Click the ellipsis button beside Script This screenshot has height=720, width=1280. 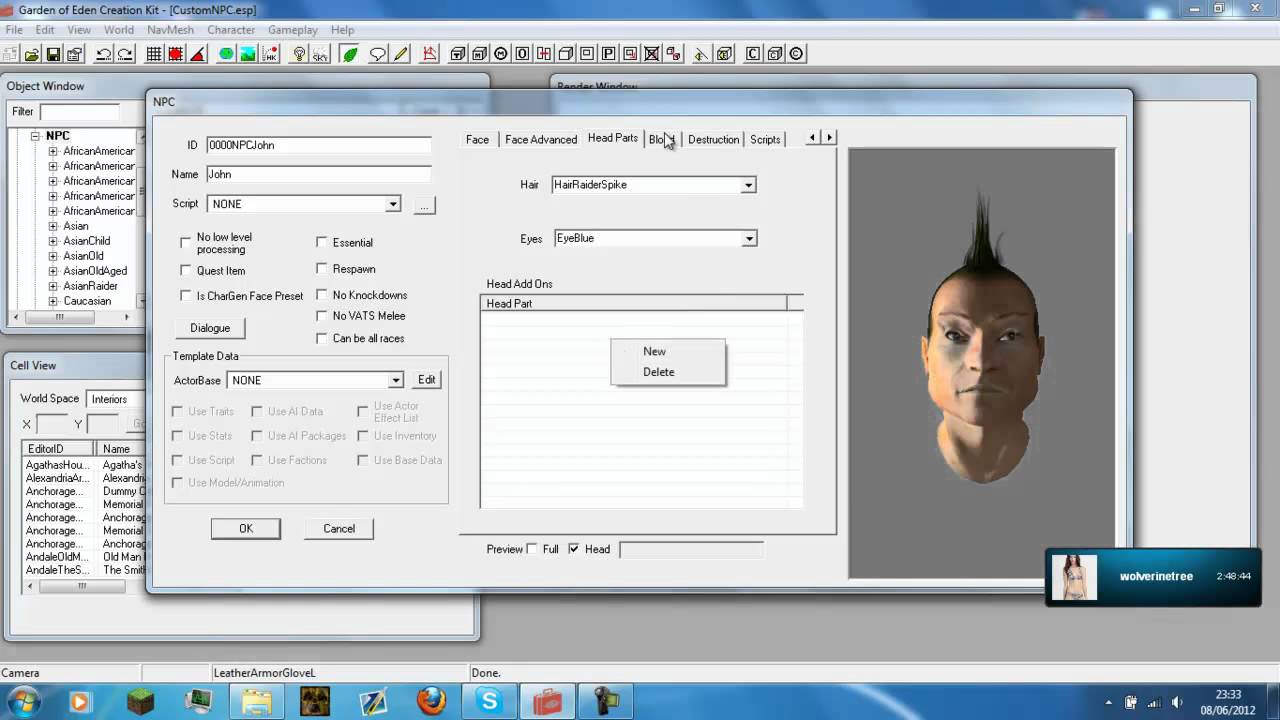pos(425,205)
